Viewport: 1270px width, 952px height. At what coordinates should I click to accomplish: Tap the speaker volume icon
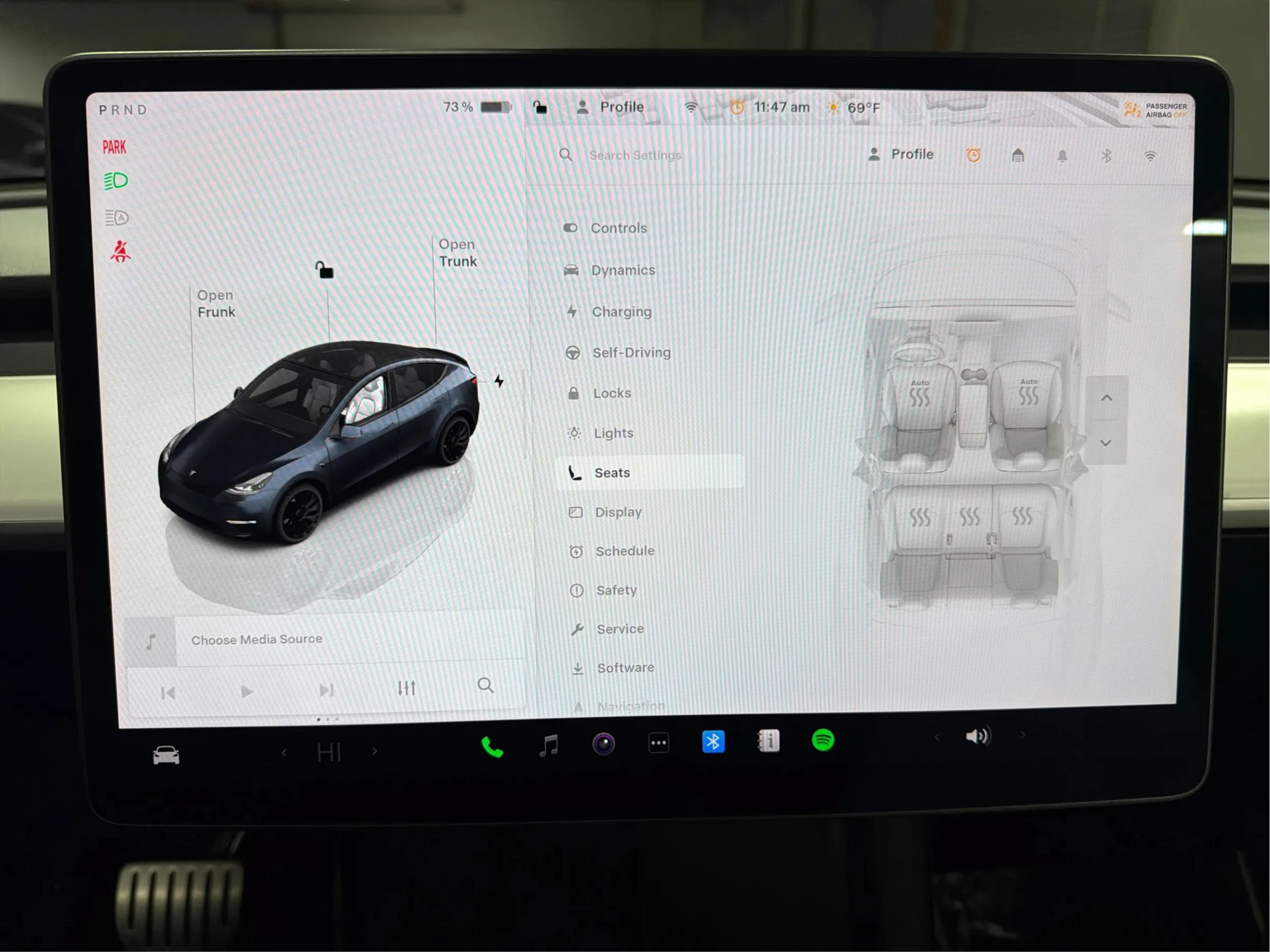pos(978,736)
